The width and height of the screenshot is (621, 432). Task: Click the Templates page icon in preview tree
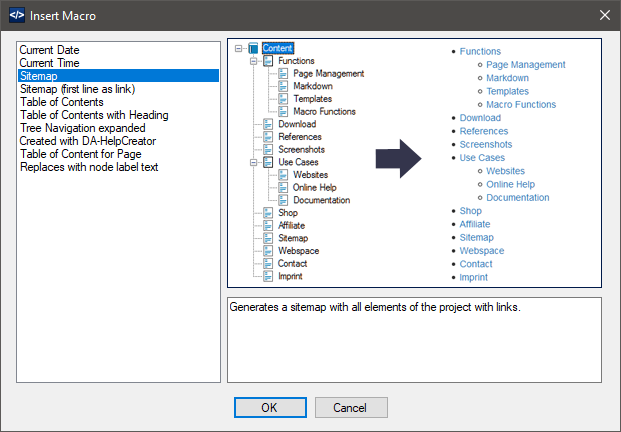(283, 99)
